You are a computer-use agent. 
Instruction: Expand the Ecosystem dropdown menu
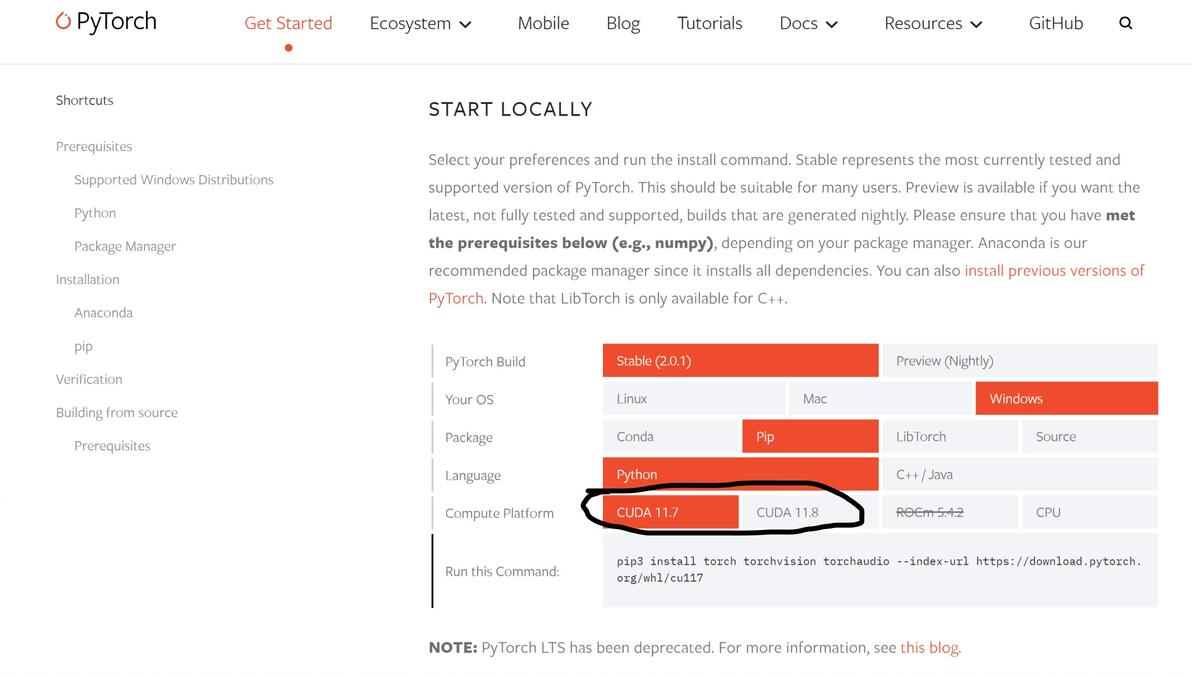click(420, 23)
